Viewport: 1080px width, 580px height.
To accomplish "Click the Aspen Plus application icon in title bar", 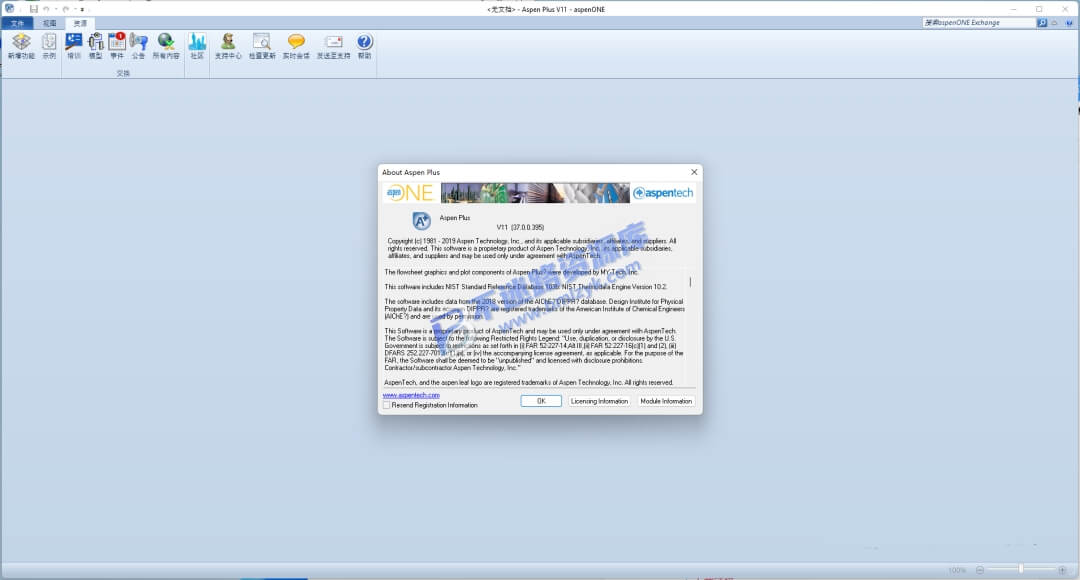I will click(9, 8).
